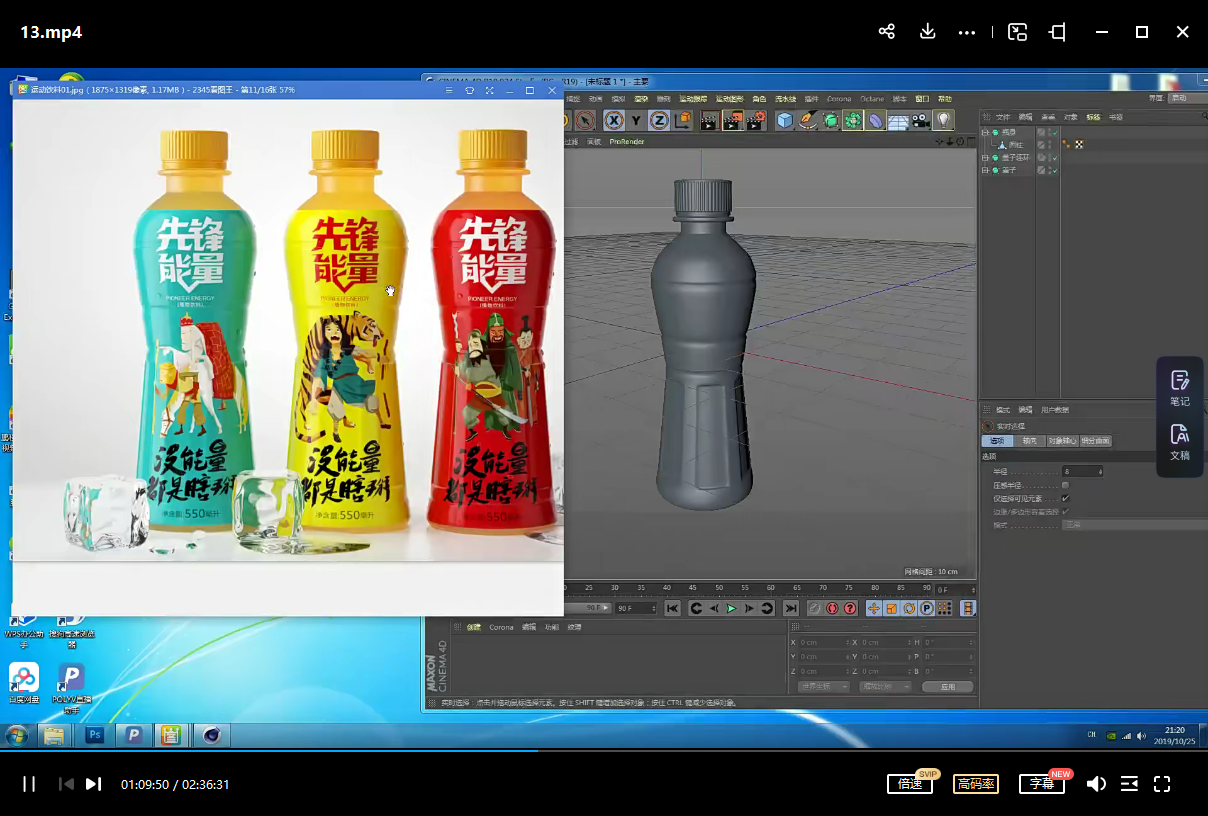Viewport: 1208px width, 816px height.
Task: Open the 文稿 AI transcript panel
Action: (1180, 442)
